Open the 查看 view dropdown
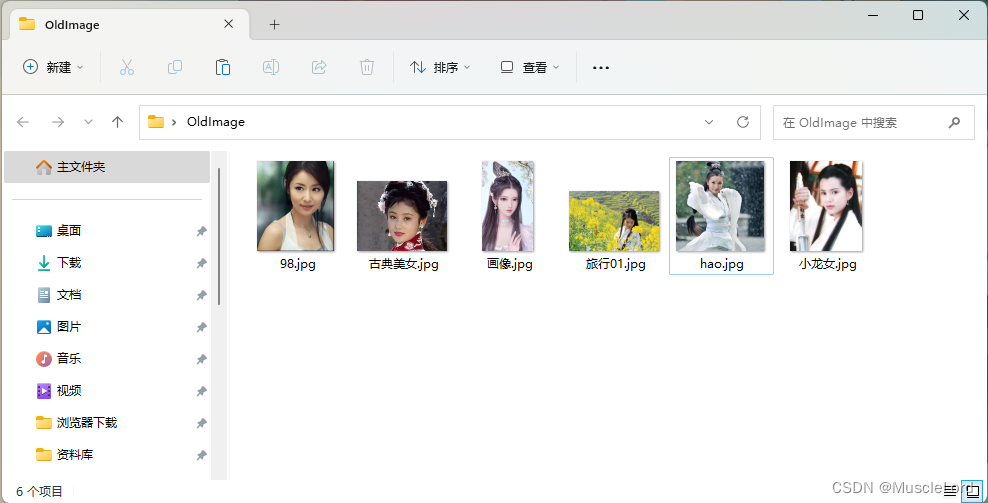988x503 pixels. pos(529,67)
